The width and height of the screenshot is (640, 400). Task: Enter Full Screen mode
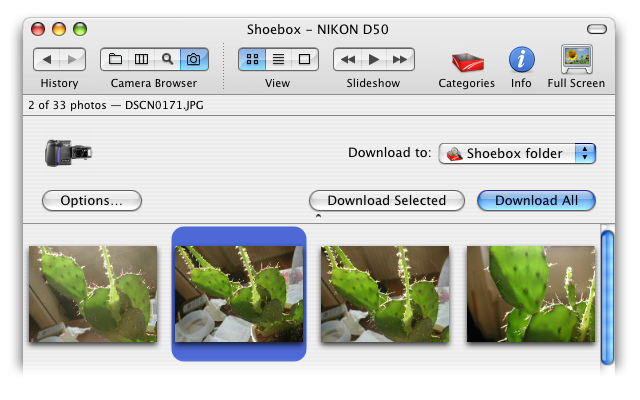click(576, 60)
